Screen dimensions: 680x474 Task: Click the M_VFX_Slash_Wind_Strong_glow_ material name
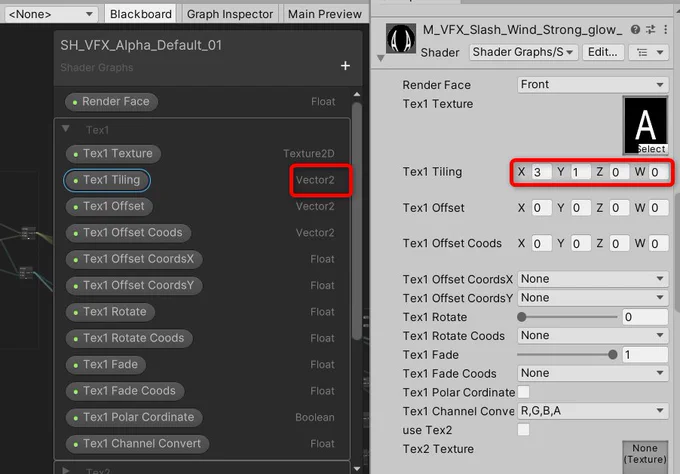523,29
